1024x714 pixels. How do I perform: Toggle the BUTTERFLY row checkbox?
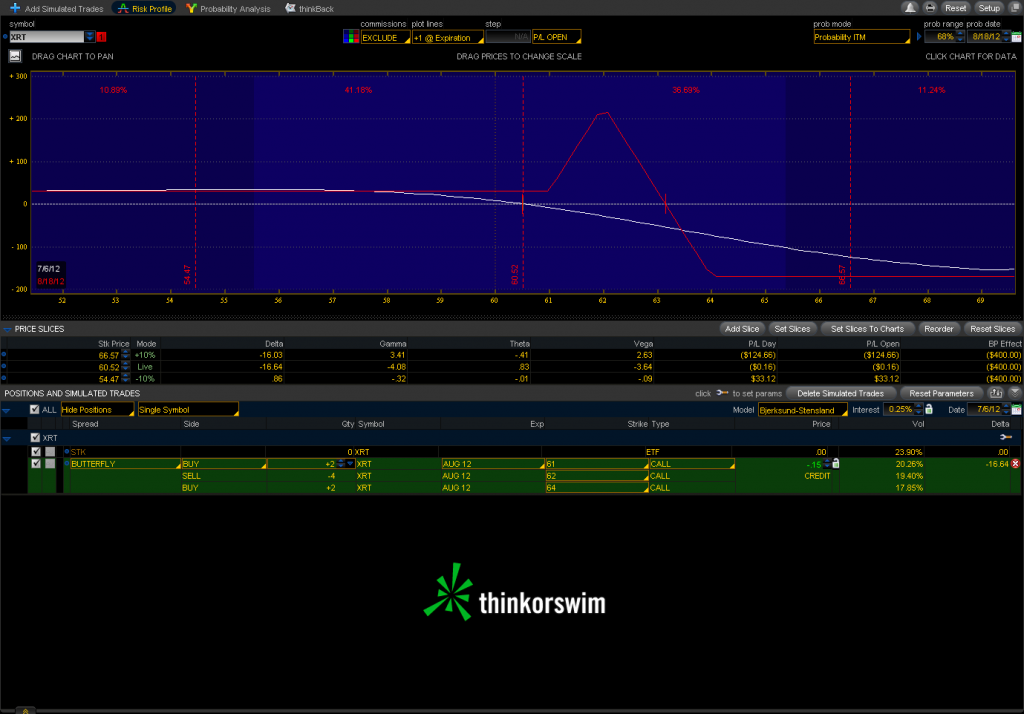point(36,464)
